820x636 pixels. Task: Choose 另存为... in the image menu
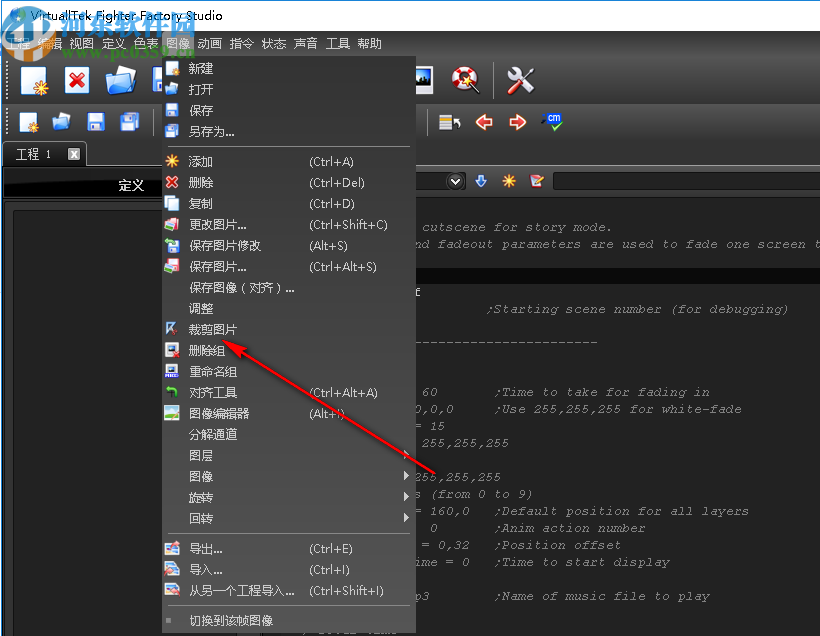[289, 131]
